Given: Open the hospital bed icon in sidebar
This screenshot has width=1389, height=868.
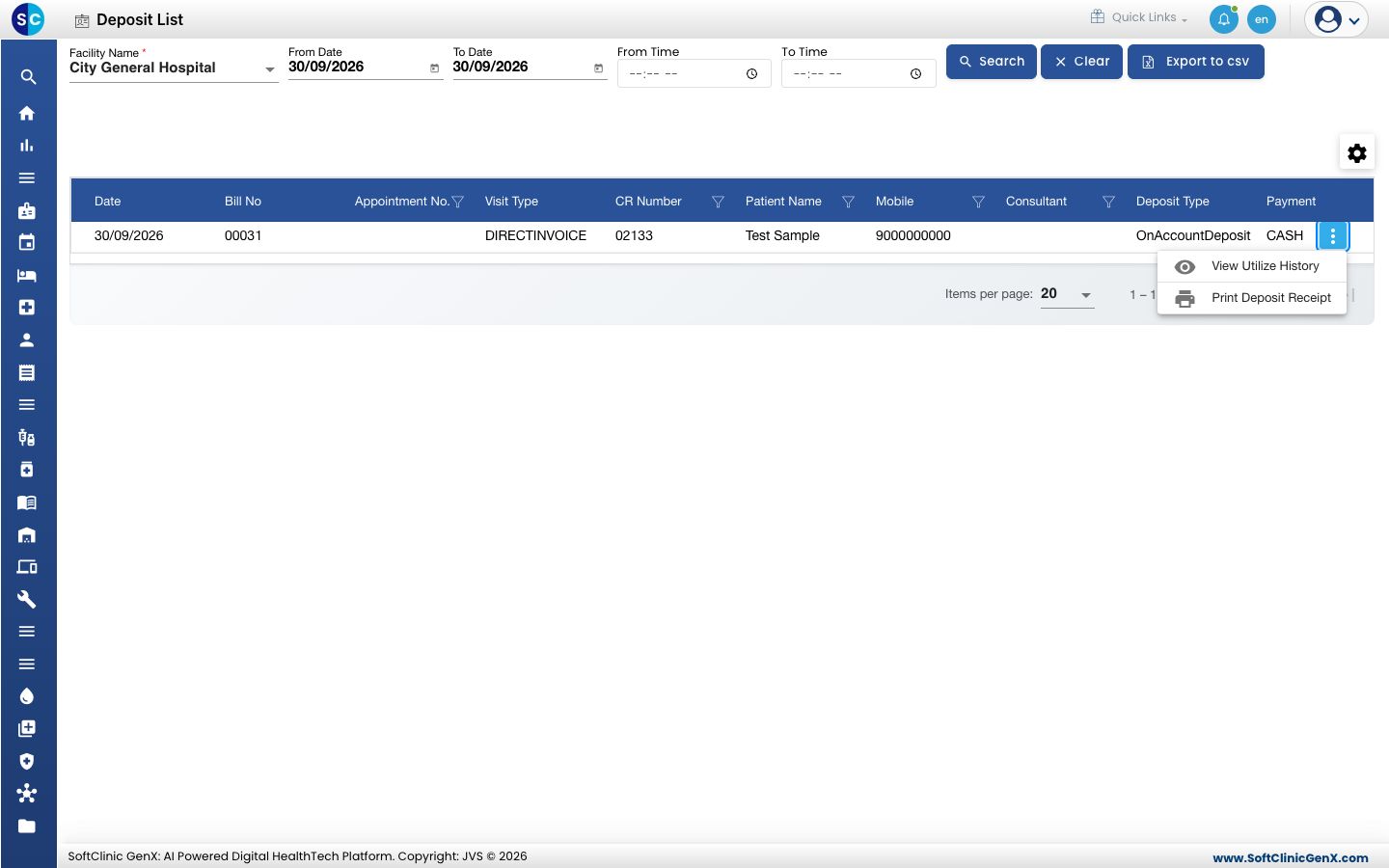Looking at the screenshot, I should coord(27,276).
